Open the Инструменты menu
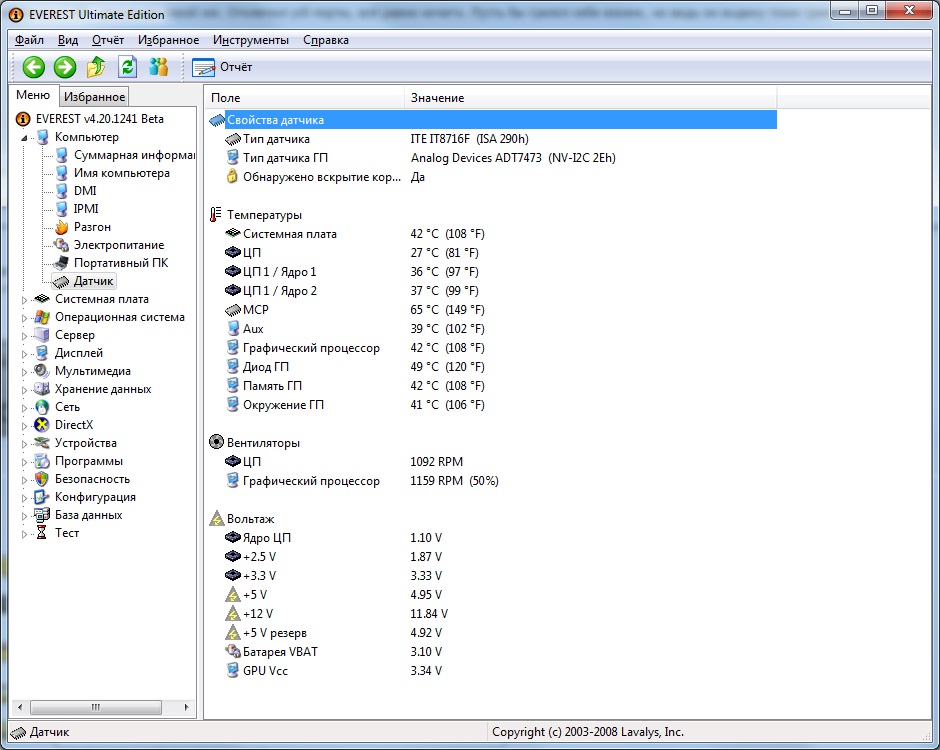This screenshot has width=940, height=750. coord(251,40)
